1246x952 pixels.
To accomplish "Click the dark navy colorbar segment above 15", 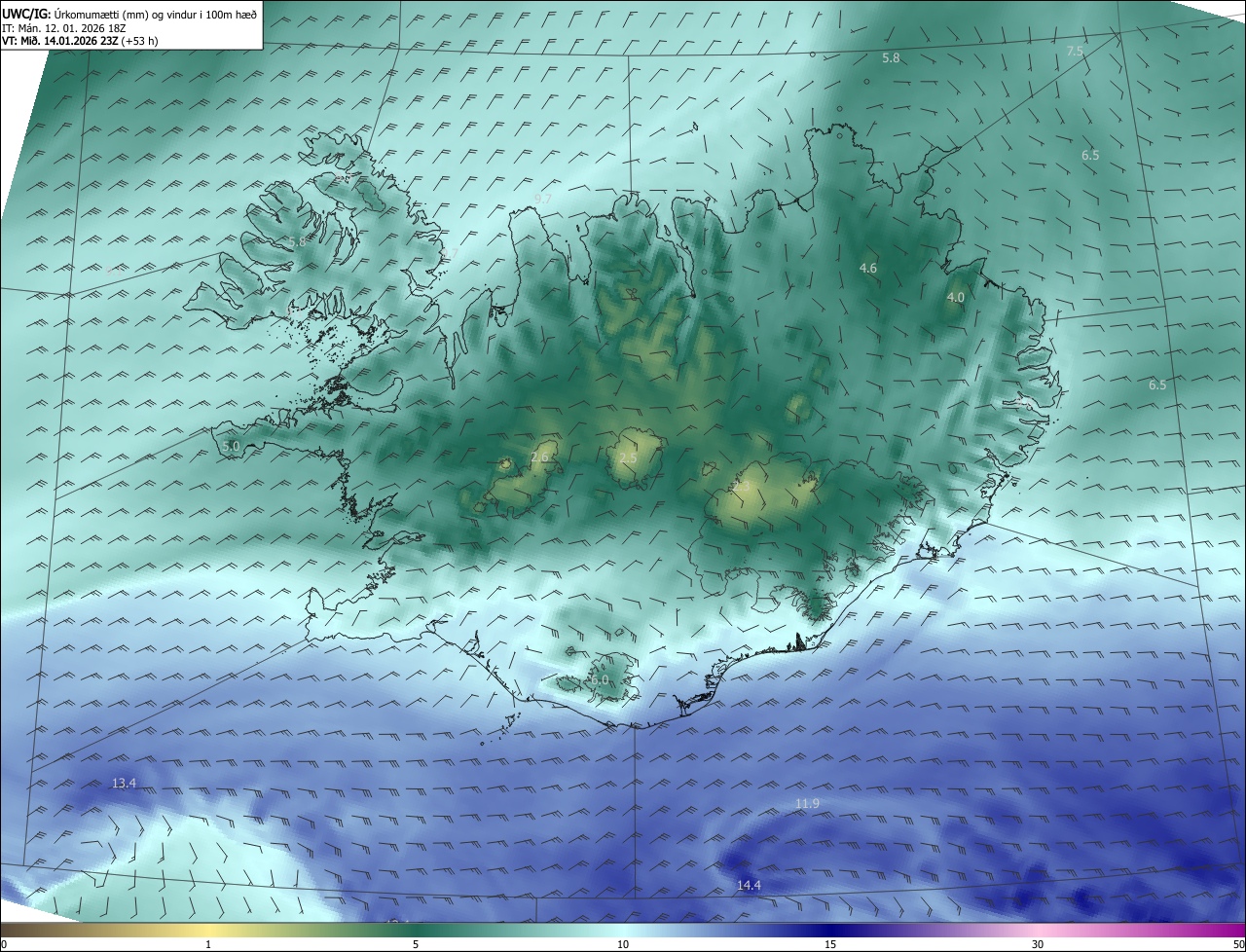I will 830,930.
